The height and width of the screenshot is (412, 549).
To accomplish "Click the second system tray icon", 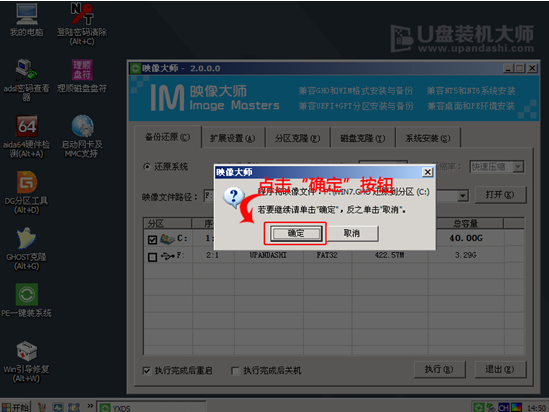I will pos(491,407).
